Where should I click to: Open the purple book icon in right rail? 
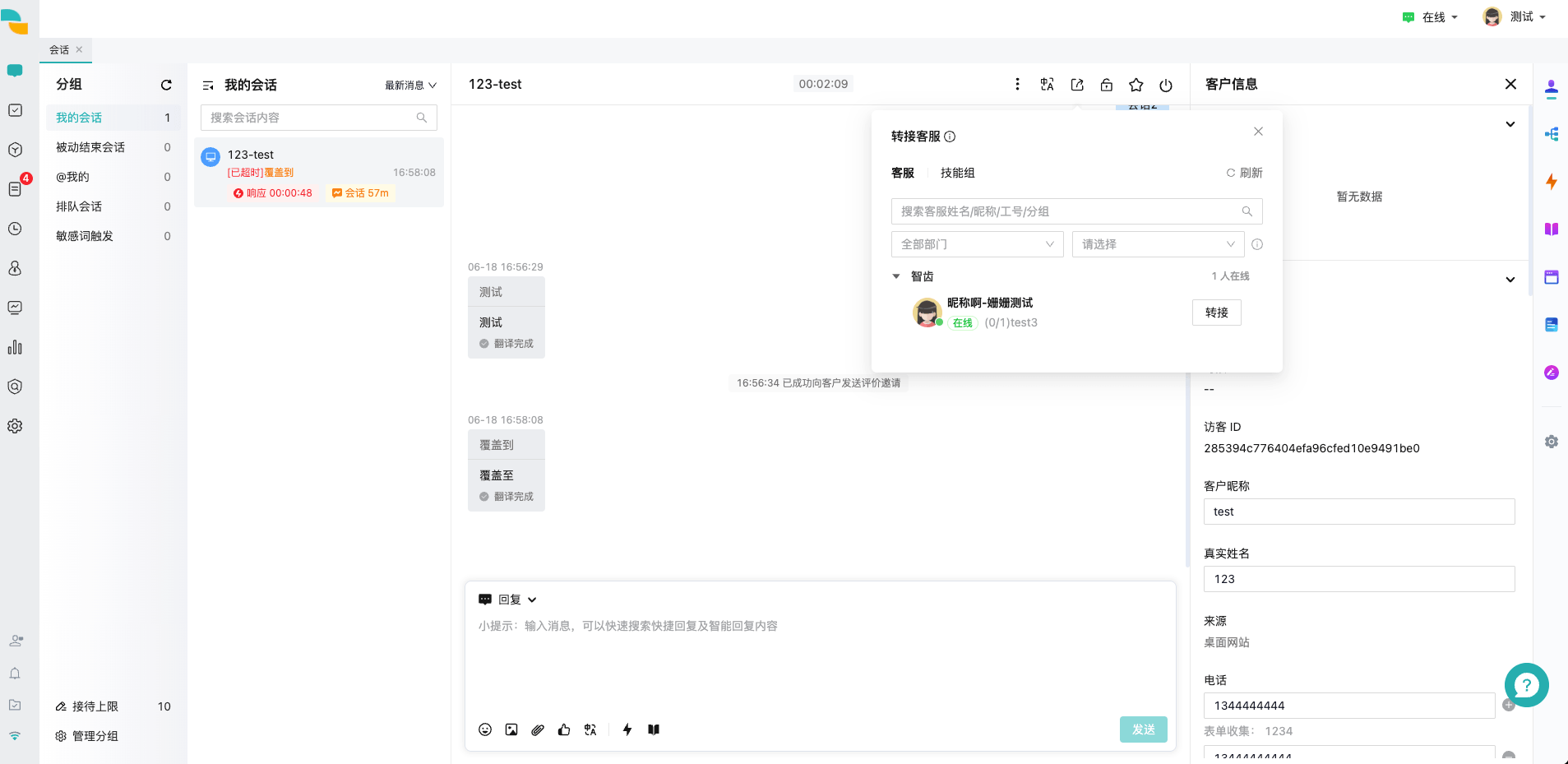(1552, 229)
